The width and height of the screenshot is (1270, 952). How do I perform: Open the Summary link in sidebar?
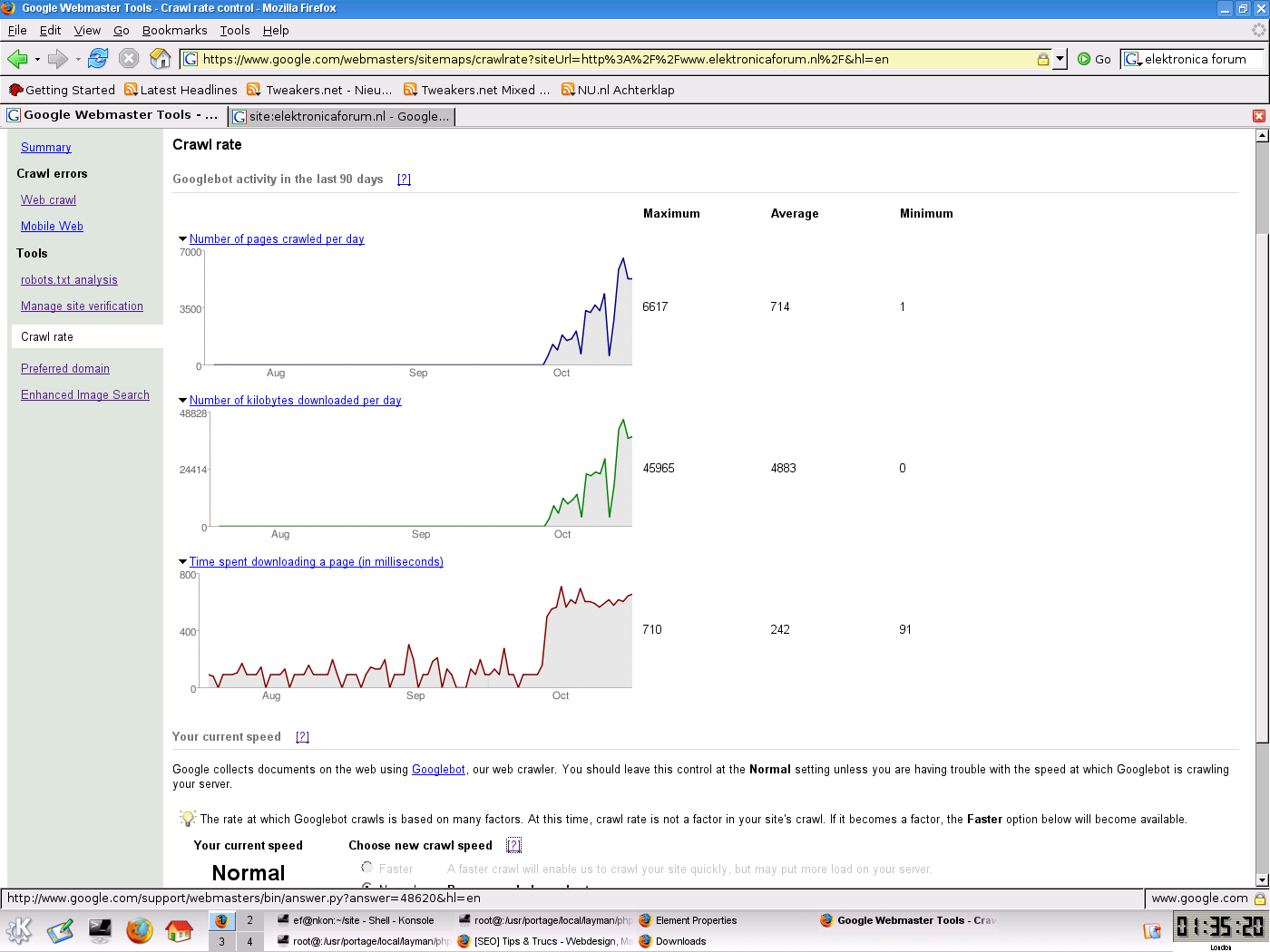click(x=46, y=148)
